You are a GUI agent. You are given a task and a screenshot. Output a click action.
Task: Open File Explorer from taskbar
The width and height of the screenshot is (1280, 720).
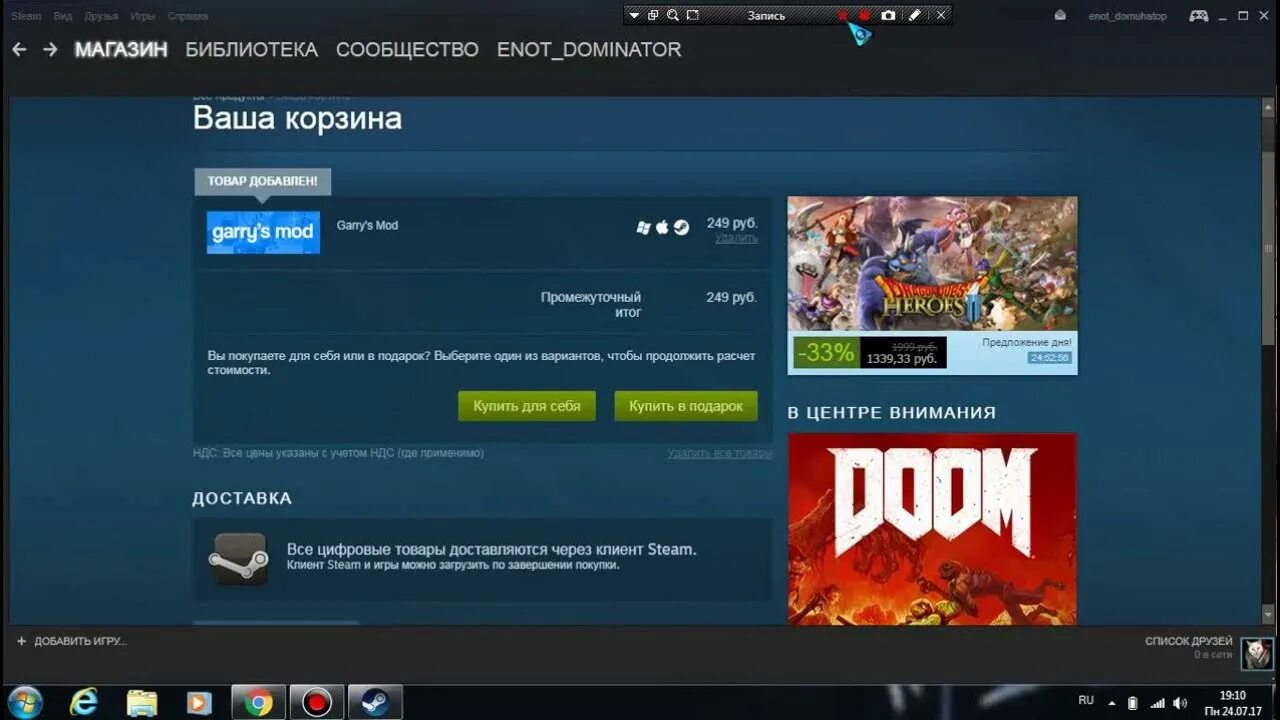(142, 703)
